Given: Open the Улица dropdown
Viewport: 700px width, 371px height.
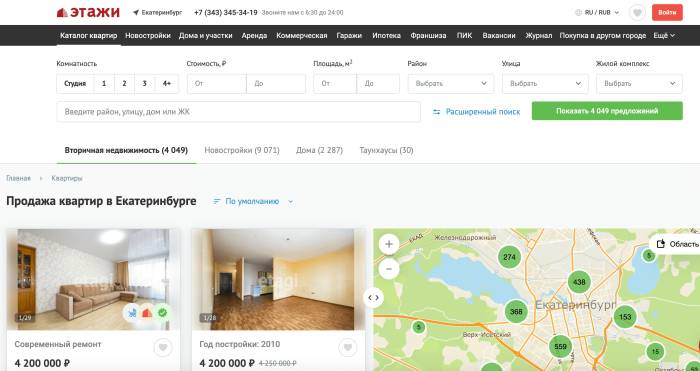Looking at the screenshot, I should [545, 83].
